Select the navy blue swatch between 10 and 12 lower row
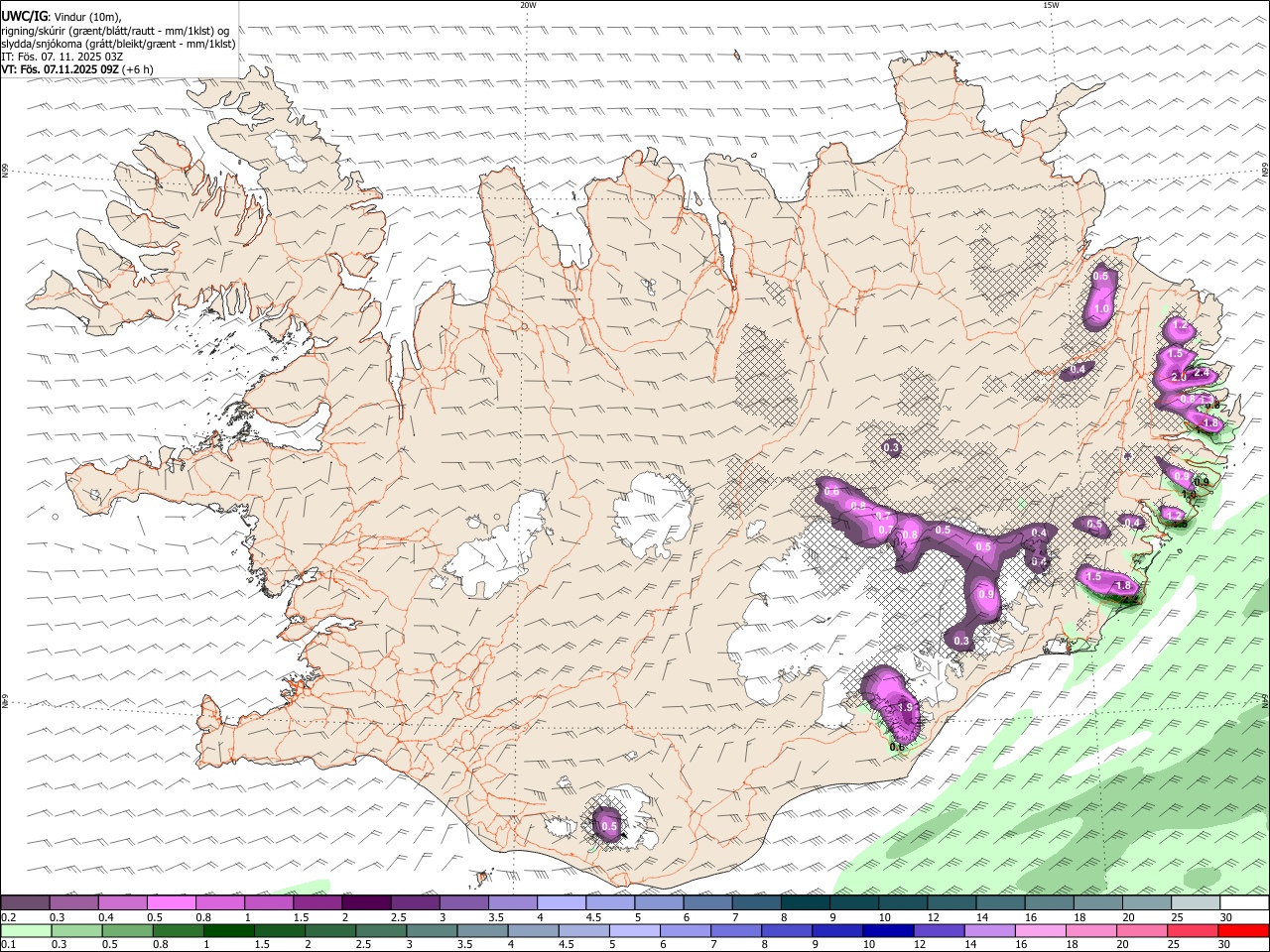The width and height of the screenshot is (1270, 952). tap(888, 931)
